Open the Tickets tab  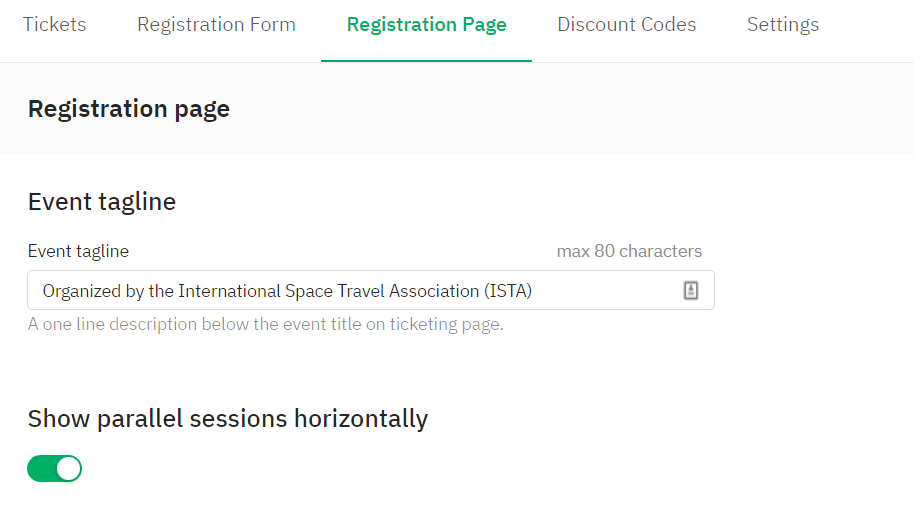(54, 24)
